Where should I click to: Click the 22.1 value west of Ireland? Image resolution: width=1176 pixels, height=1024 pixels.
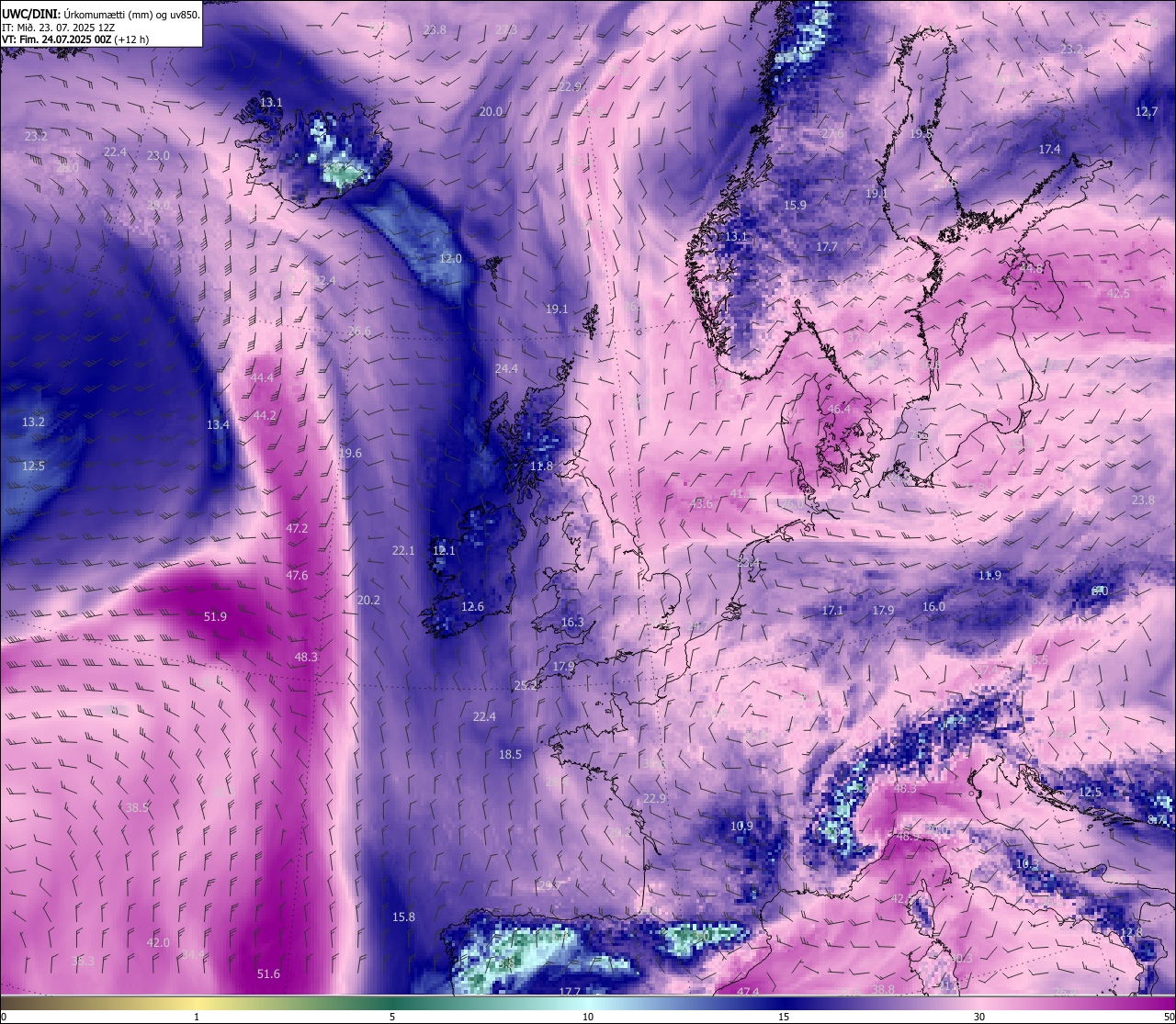click(403, 551)
